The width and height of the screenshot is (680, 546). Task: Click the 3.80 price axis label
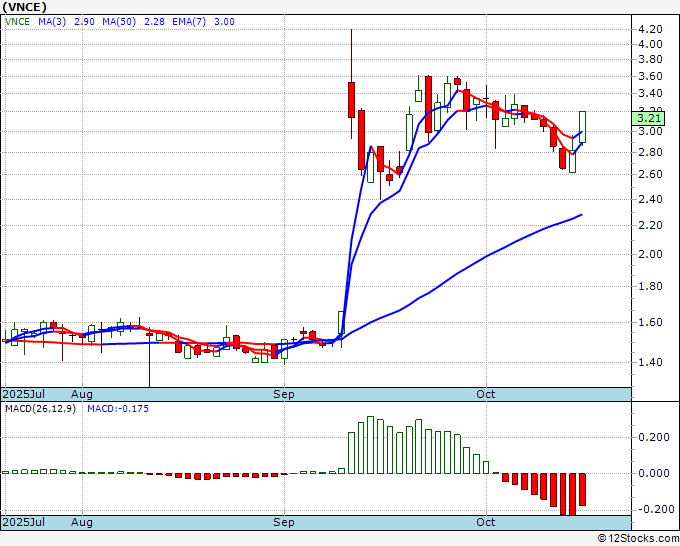pos(651,59)
